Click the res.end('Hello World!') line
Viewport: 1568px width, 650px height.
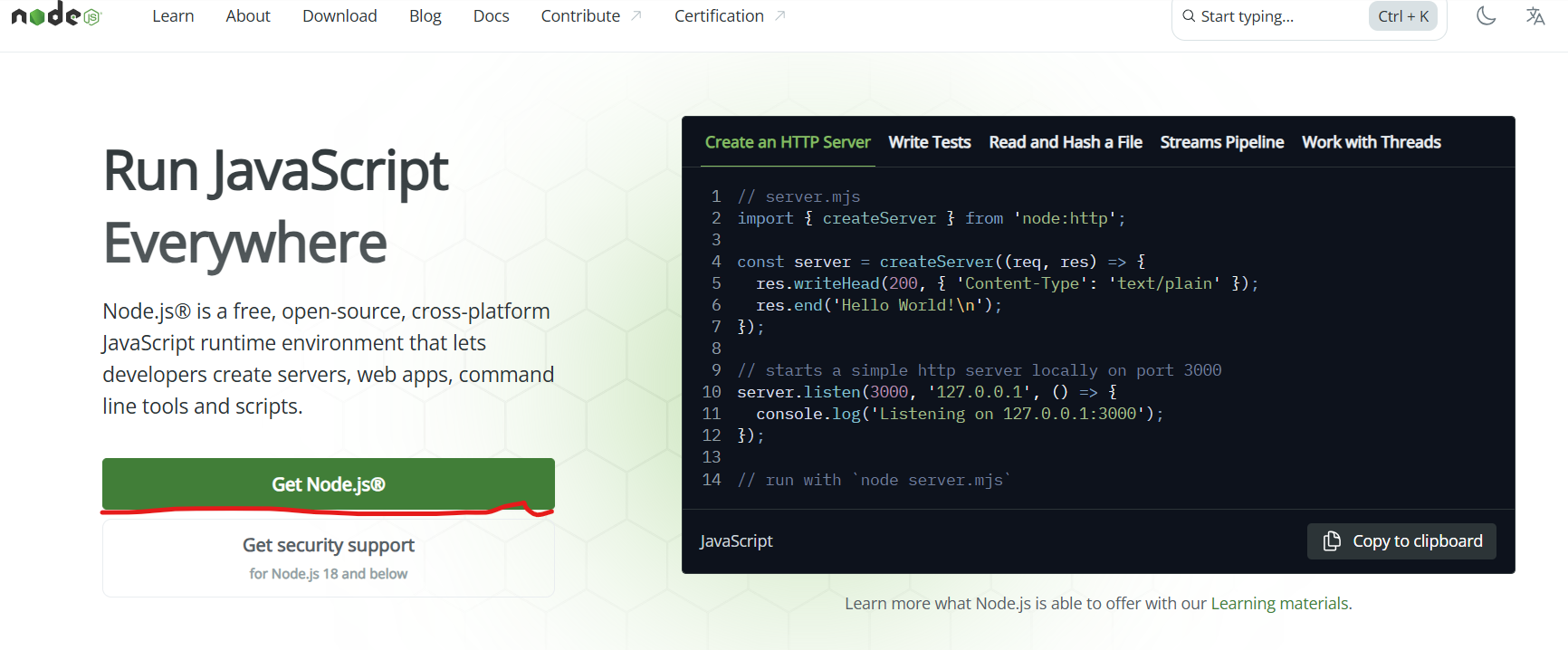coord(879,305)
